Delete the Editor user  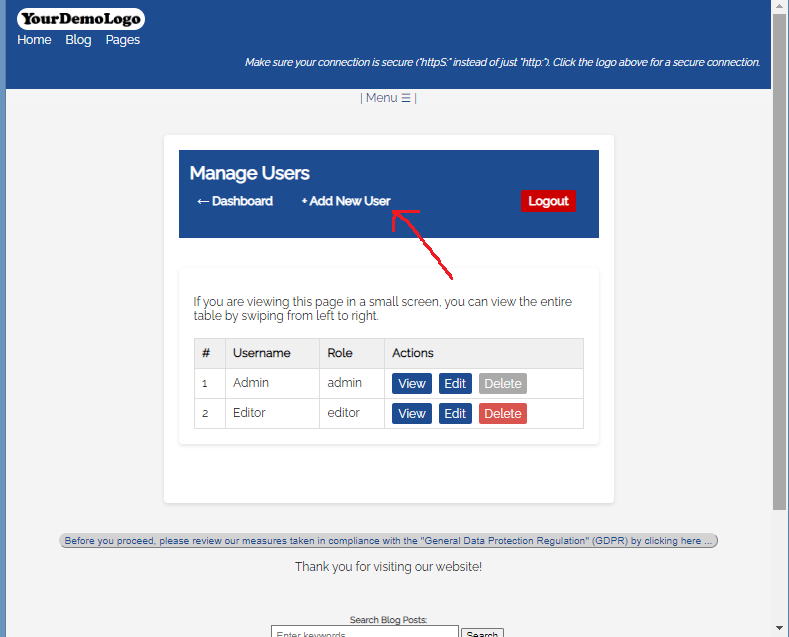pos(502,413)
